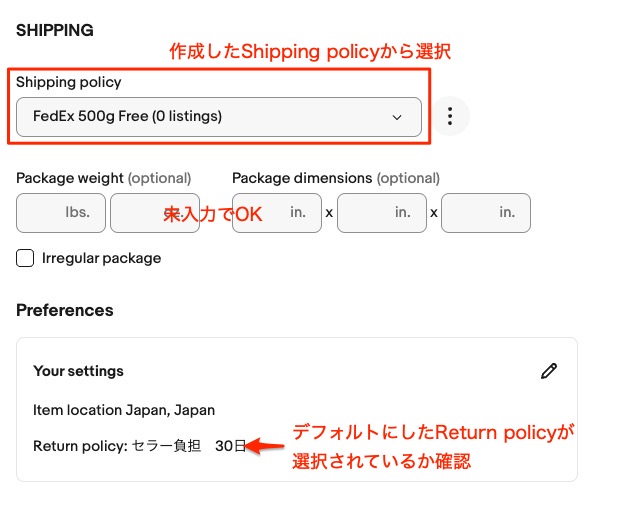
Task: Click the SHIPPING section heading
Action: click(55, 30)
